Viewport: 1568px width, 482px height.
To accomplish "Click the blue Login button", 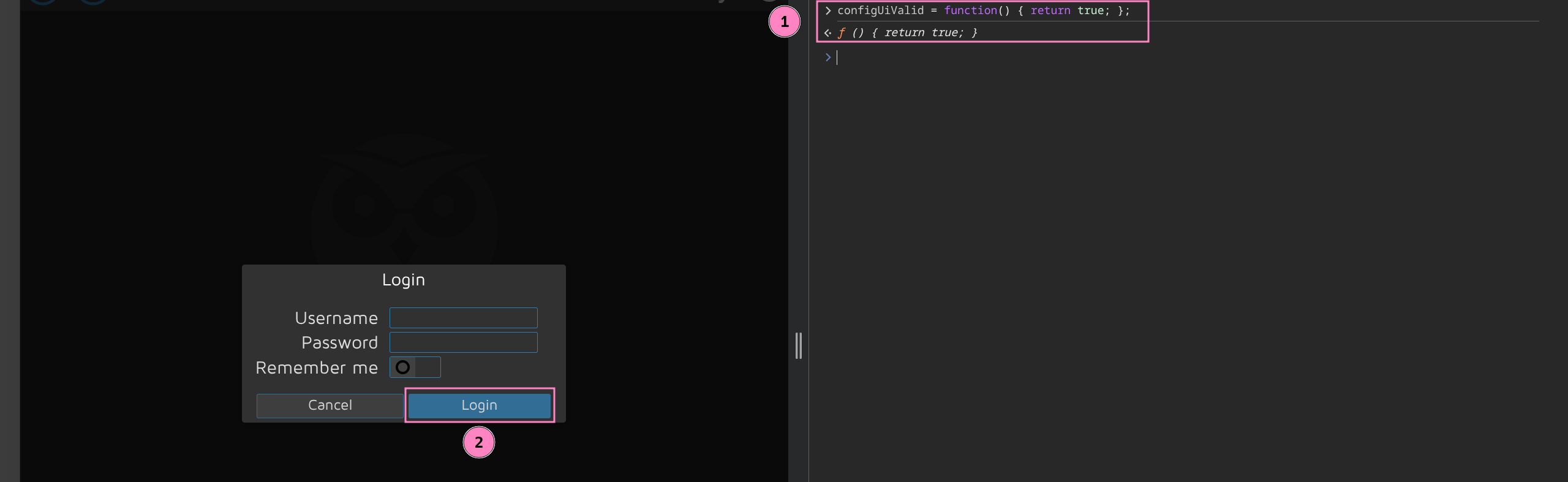I will [x=479, y=405].
